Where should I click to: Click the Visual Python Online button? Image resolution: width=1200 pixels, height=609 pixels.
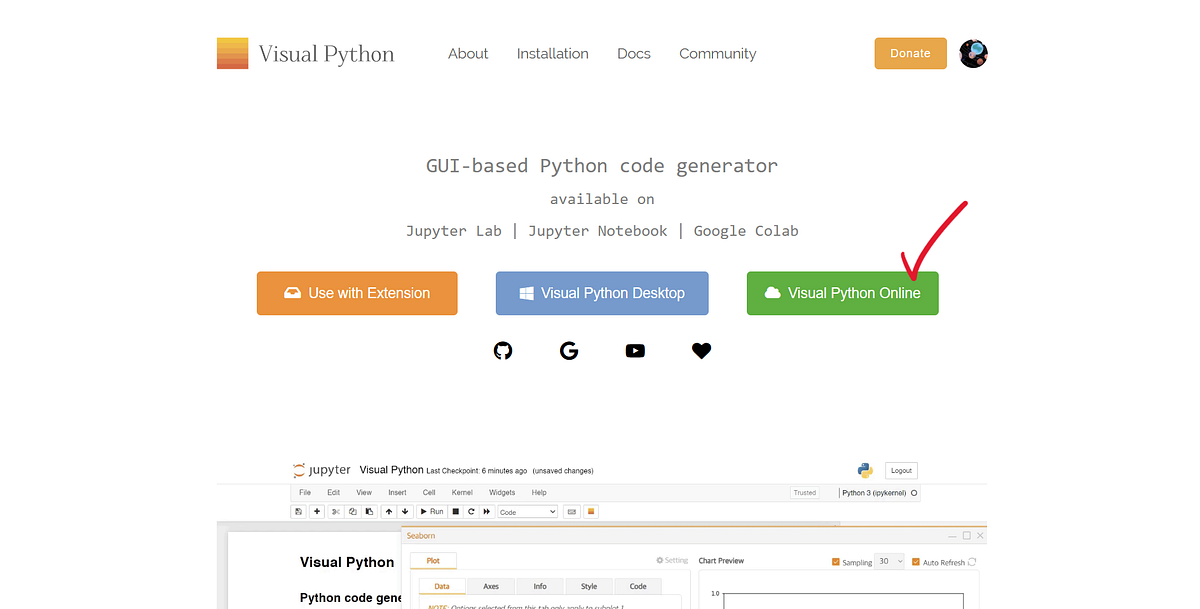point(842,293)
